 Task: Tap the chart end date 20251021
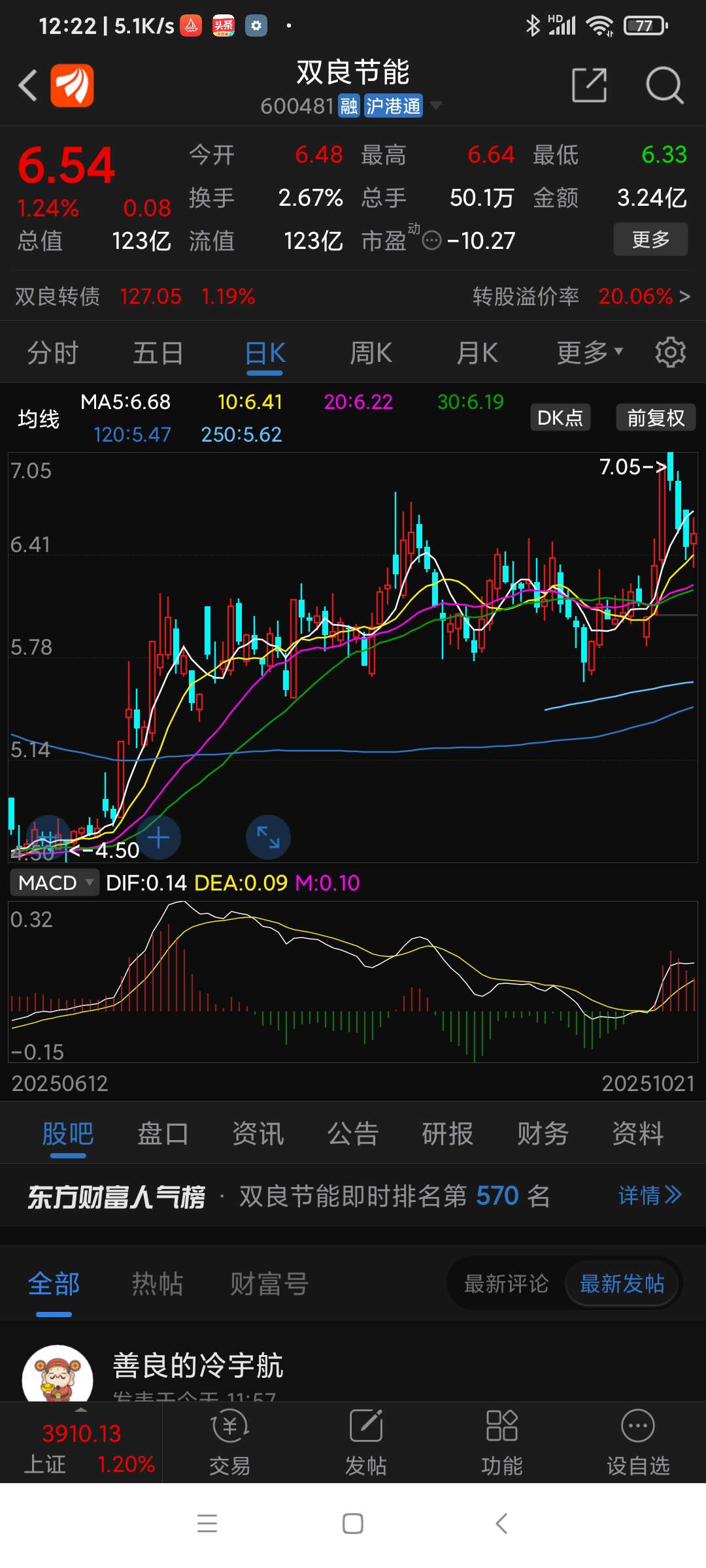[x=648, y=1083]
